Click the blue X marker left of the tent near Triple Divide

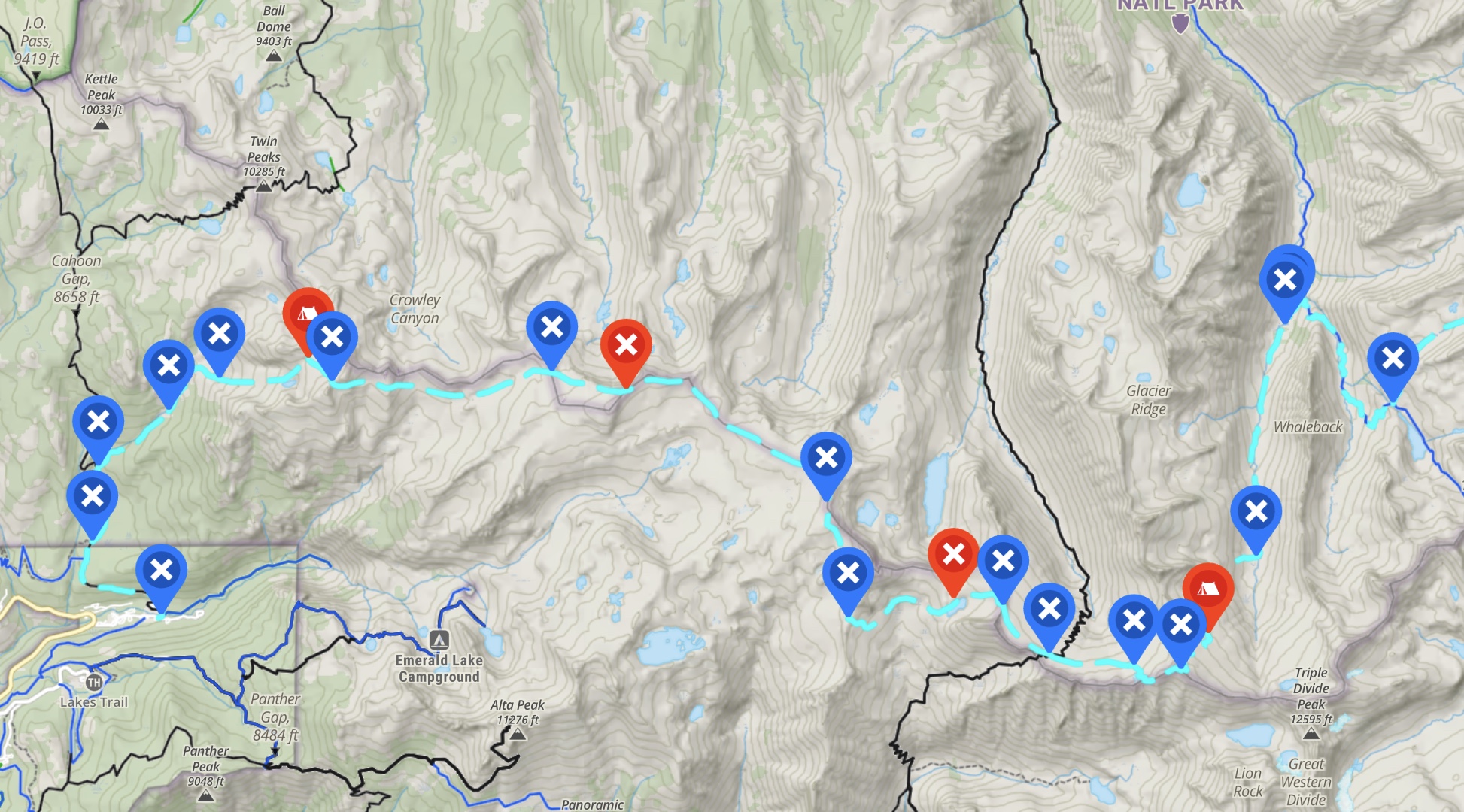[x=1181, y=626]
